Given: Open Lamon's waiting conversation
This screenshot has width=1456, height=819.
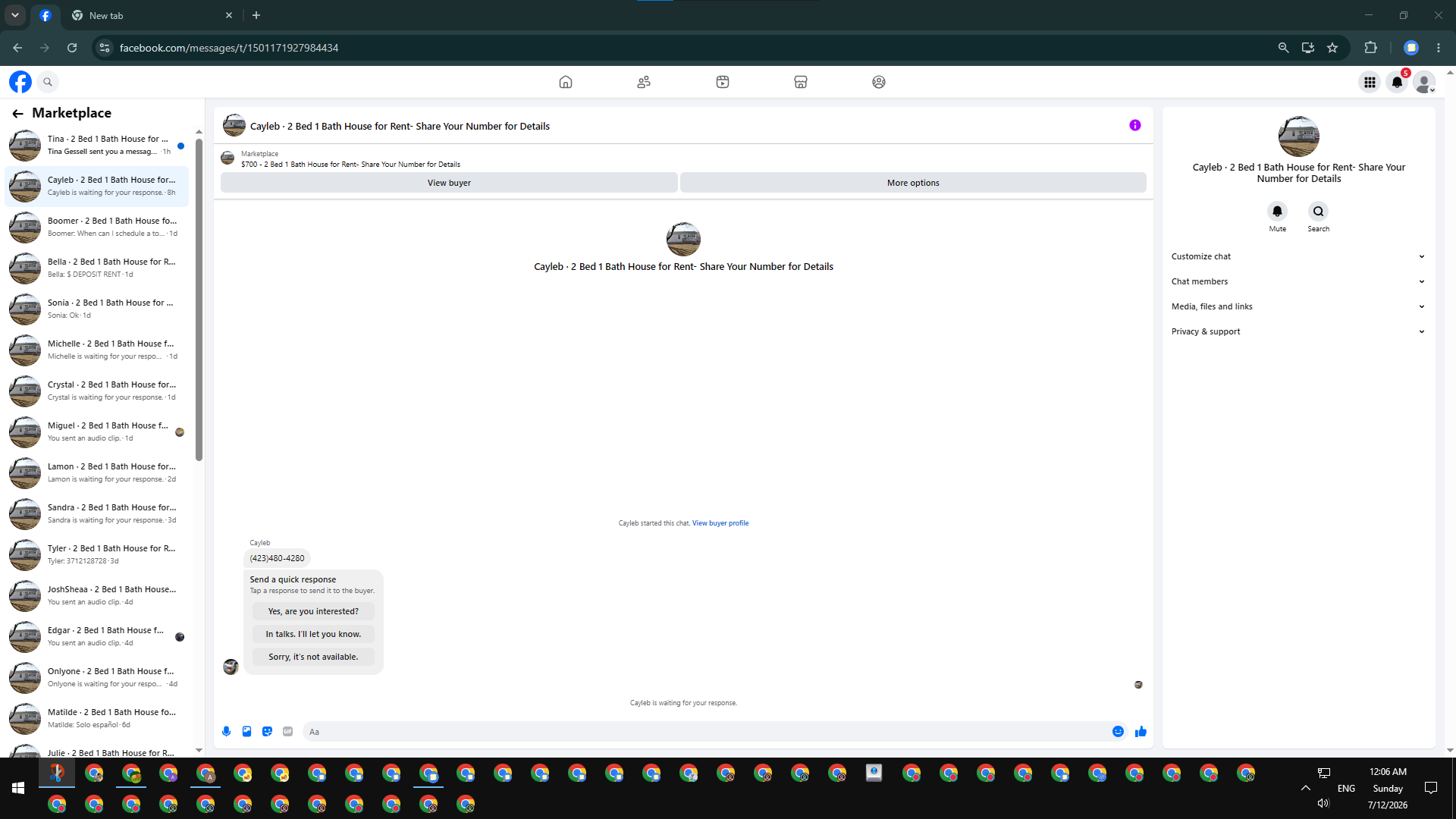Looking at the screenshot, I should point(97,472).
